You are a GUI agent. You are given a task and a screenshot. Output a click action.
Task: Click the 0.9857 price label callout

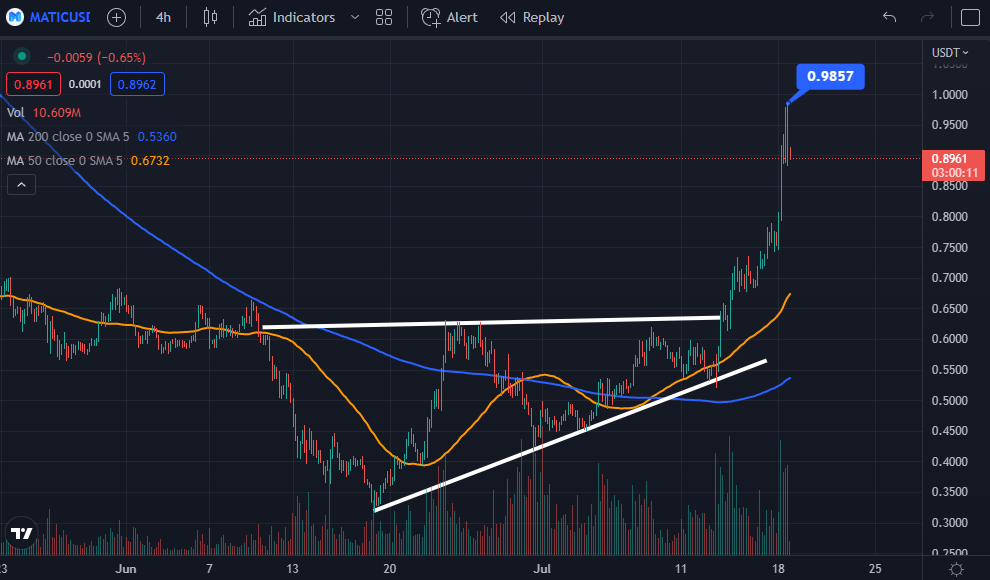click(830, 76)
